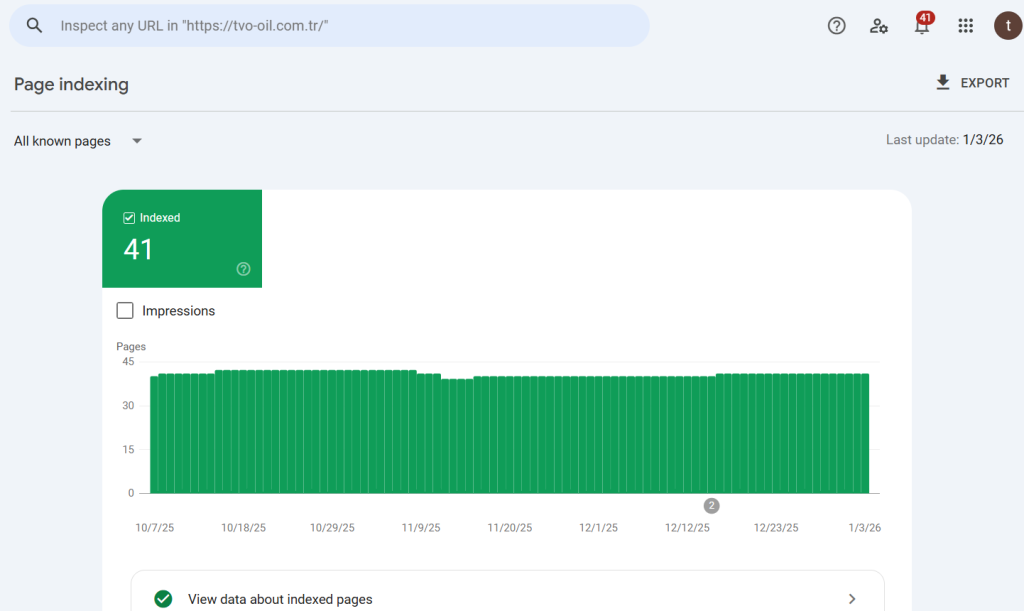Toggle the Indexed checkbox in green card

pyautogui.click(x=129, y=218)
